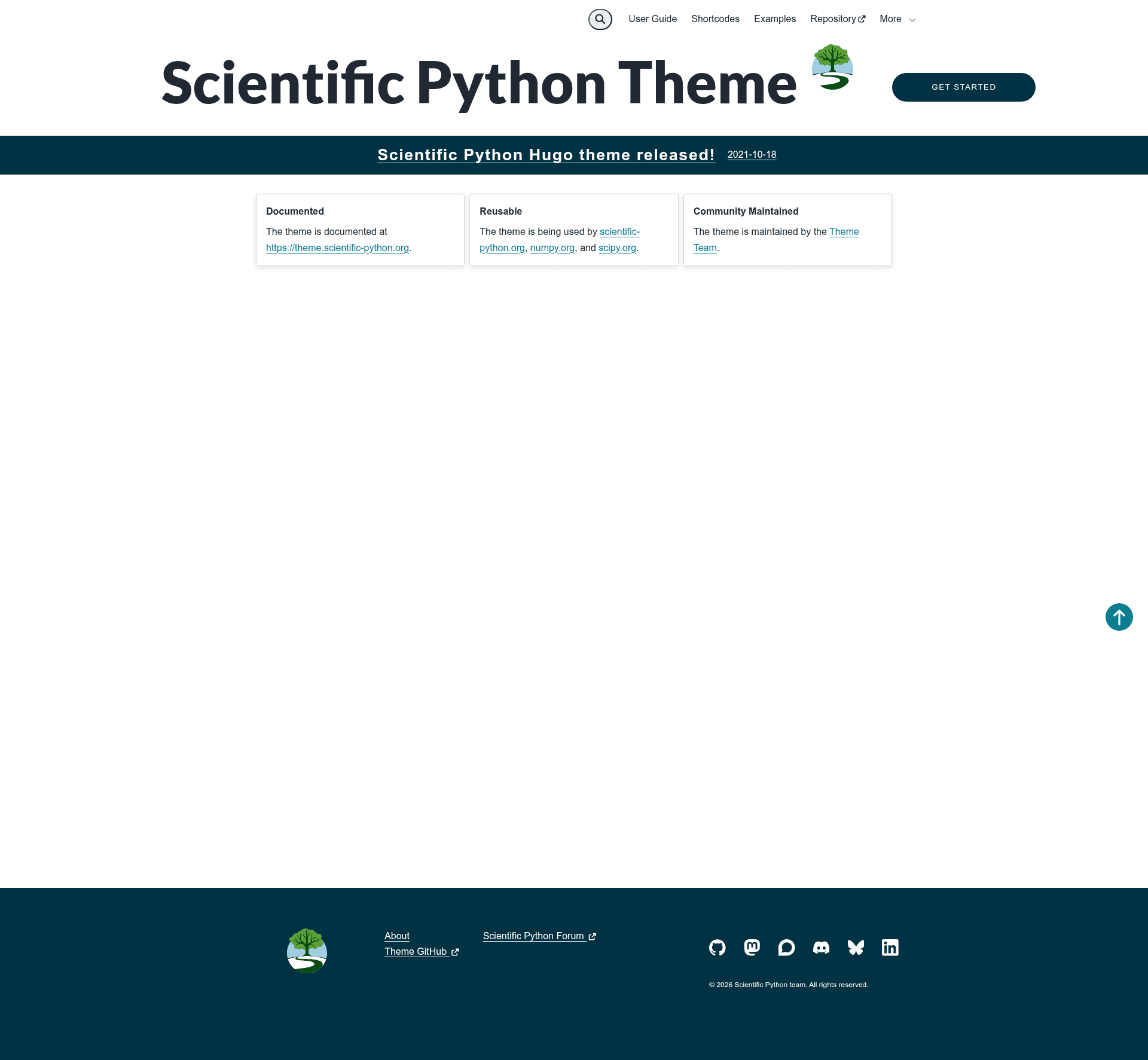The image size is (1148, 1060).
Task: Open the Discourse chat bubble icon
Action: coord(786,948)
